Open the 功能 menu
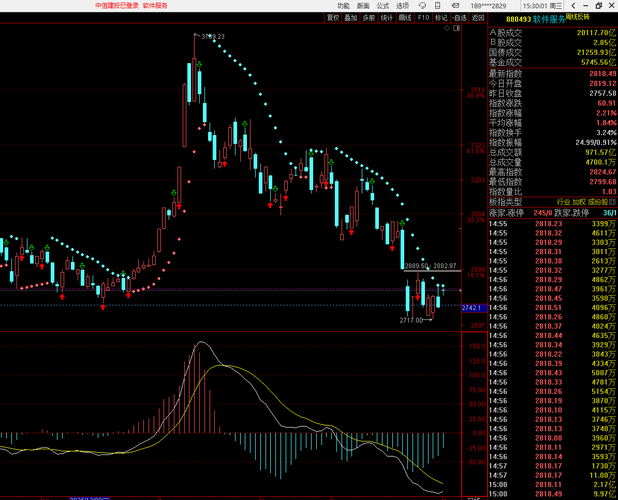 343,6
